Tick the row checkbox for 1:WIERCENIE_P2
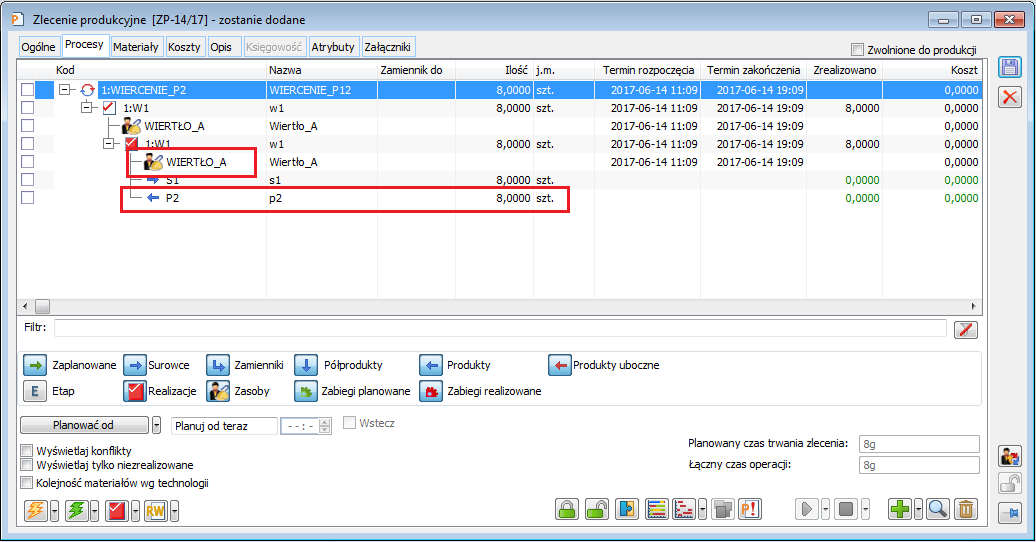This screenshot has height=542, width=1036. [27, 89]
